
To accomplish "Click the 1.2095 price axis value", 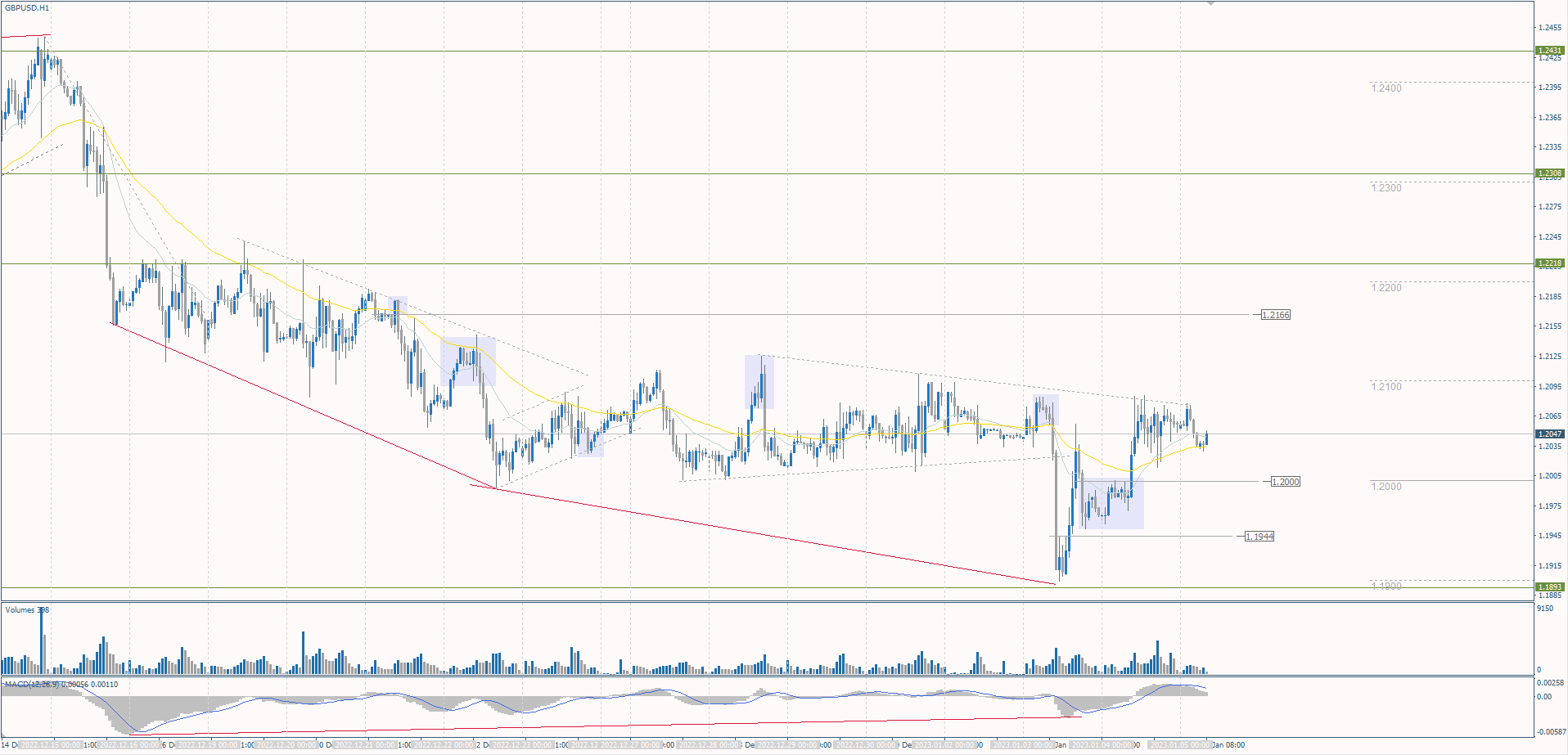I will coord(1550,387).
